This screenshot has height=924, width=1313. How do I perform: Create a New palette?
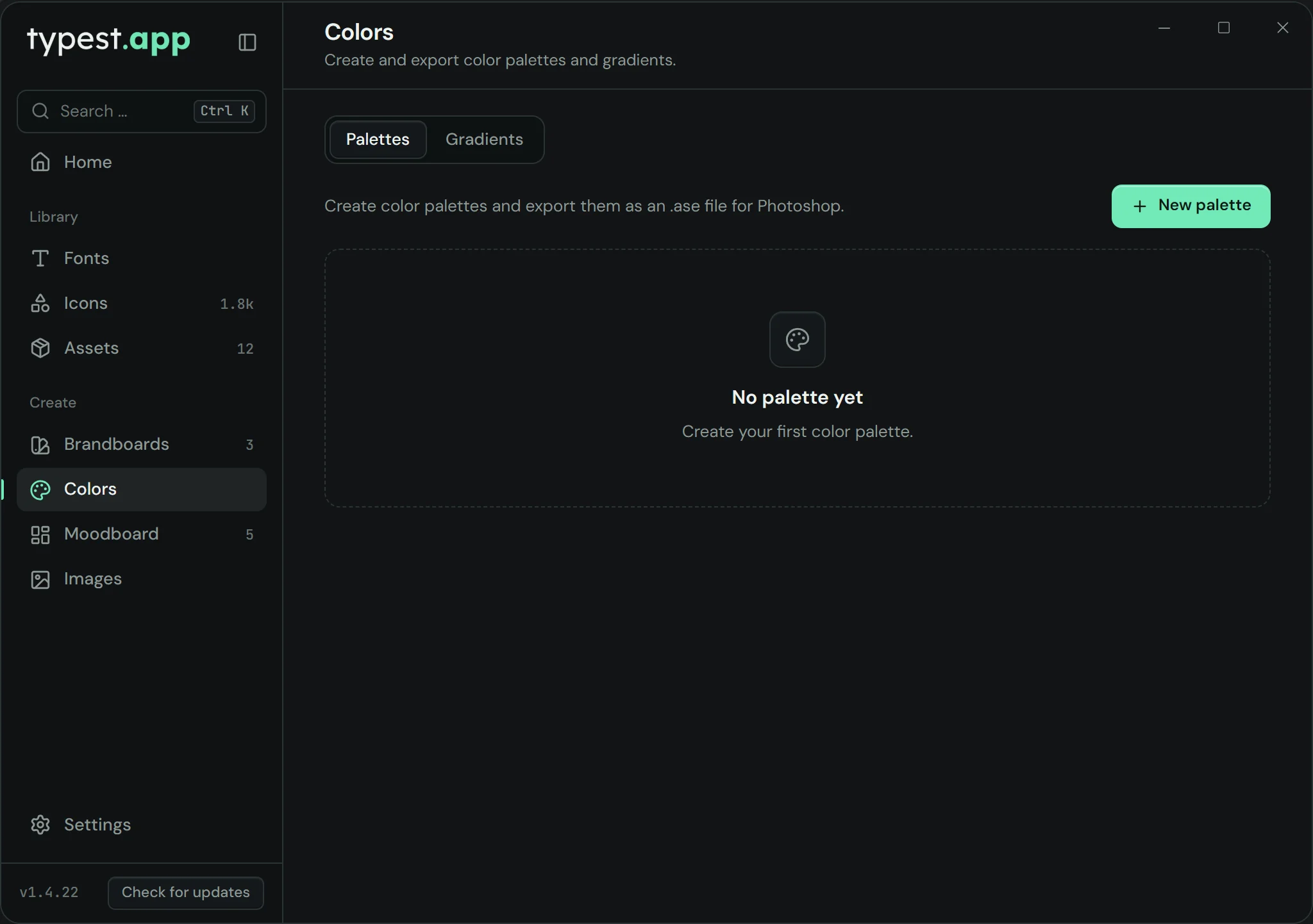tap(1191, 206)
